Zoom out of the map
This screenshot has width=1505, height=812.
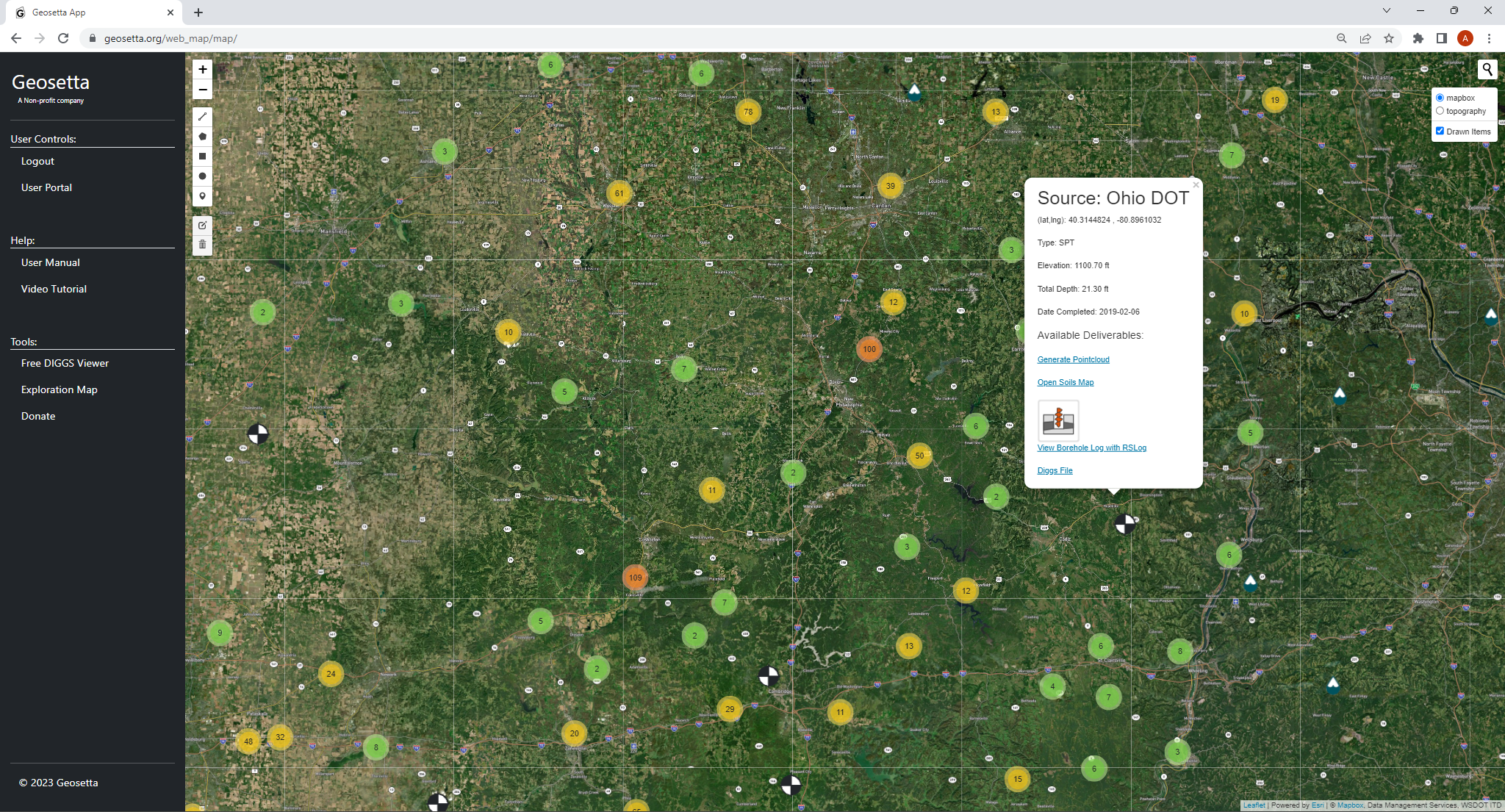203,90
